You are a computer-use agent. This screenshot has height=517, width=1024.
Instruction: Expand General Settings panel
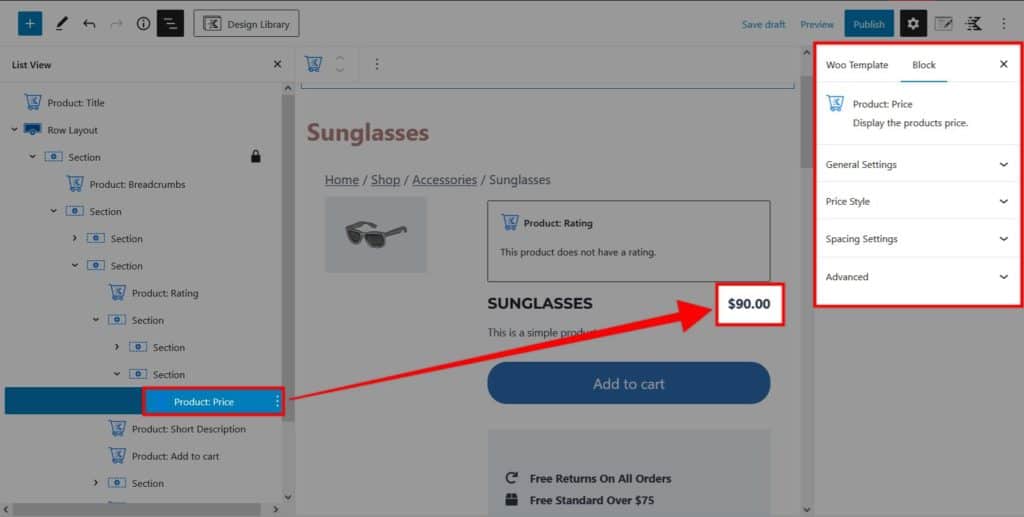tap(917, 164)
